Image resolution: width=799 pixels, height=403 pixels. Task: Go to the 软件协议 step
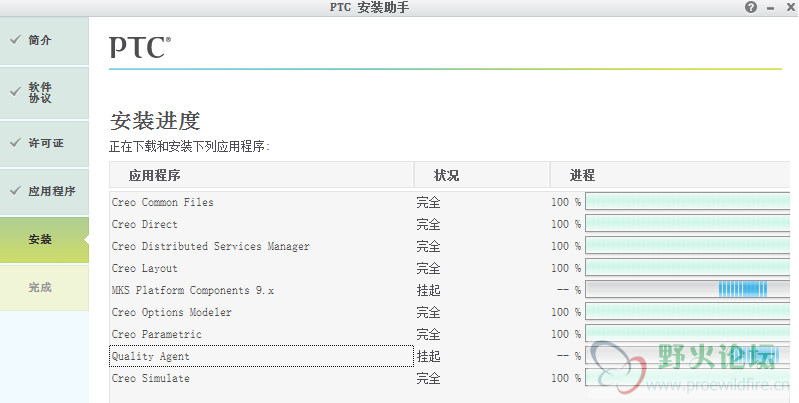[44, 93]
